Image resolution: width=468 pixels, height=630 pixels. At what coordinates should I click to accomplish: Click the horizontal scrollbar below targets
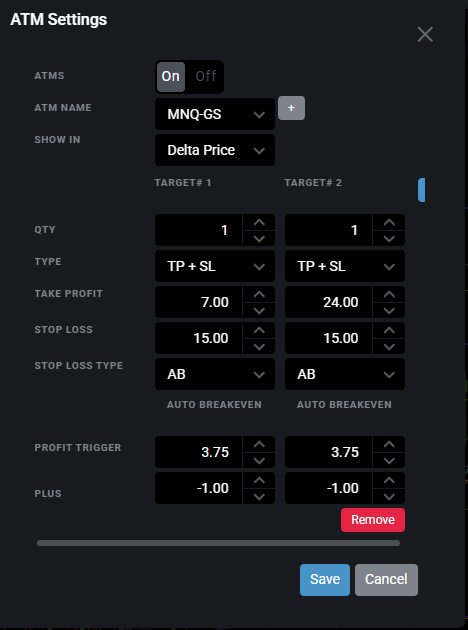219,543
